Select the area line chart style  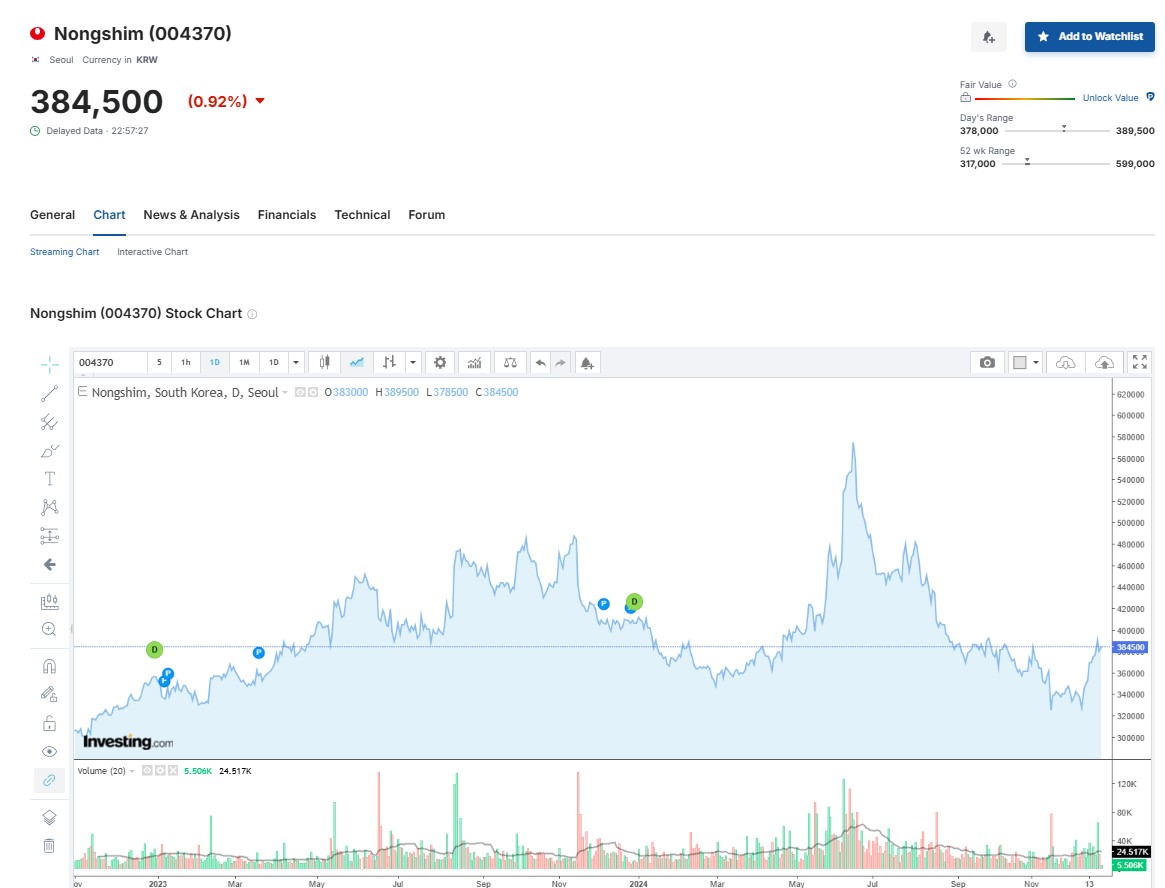(x=357, y=363)
